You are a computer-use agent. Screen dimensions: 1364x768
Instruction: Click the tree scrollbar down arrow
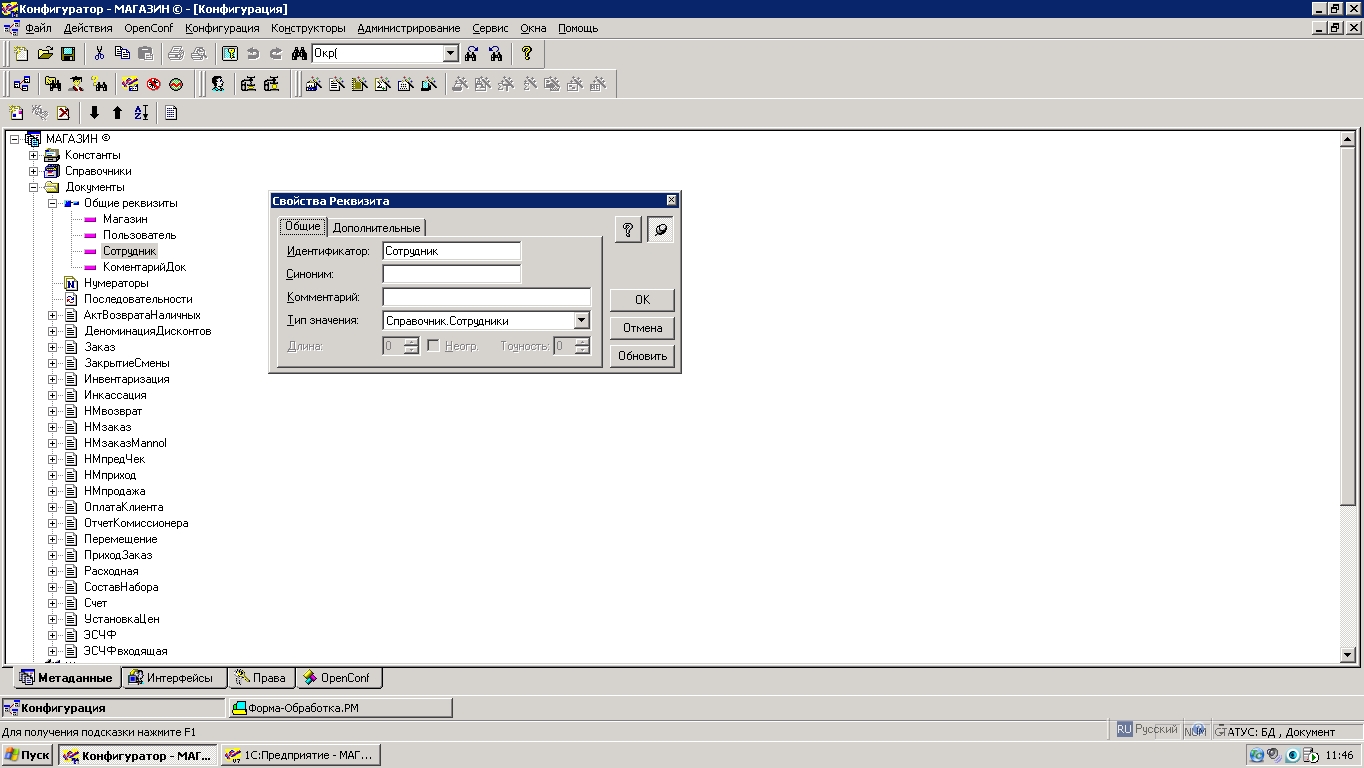1347,654
